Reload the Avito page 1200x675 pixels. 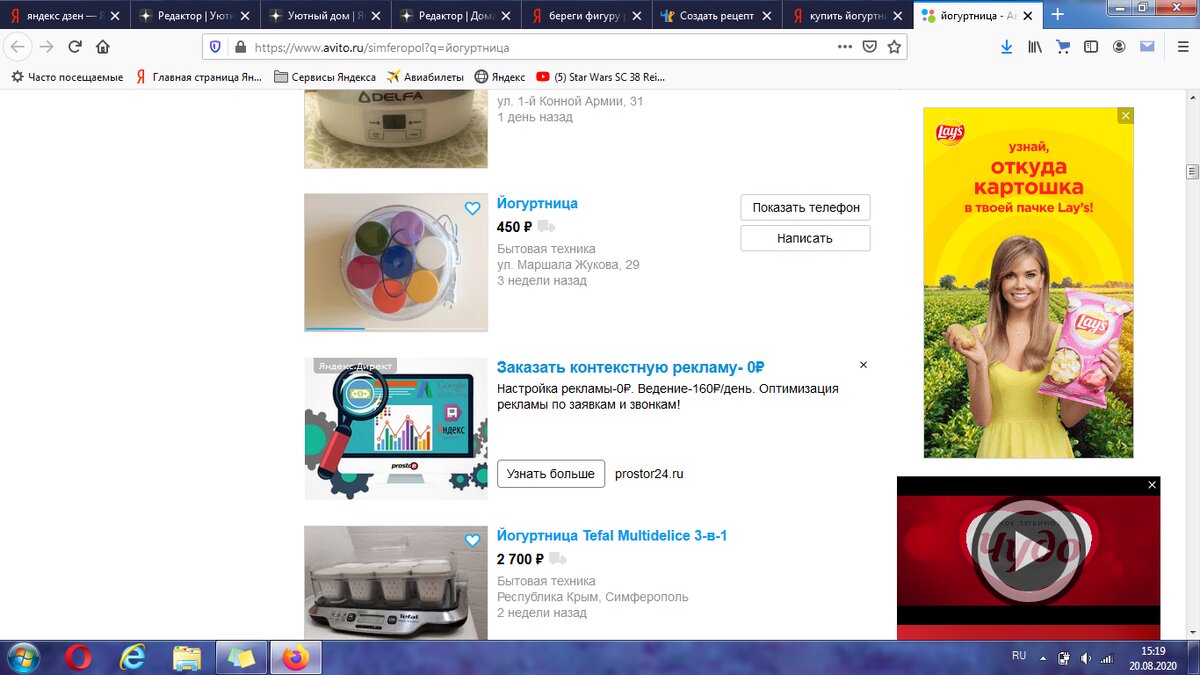click(75, 47)
